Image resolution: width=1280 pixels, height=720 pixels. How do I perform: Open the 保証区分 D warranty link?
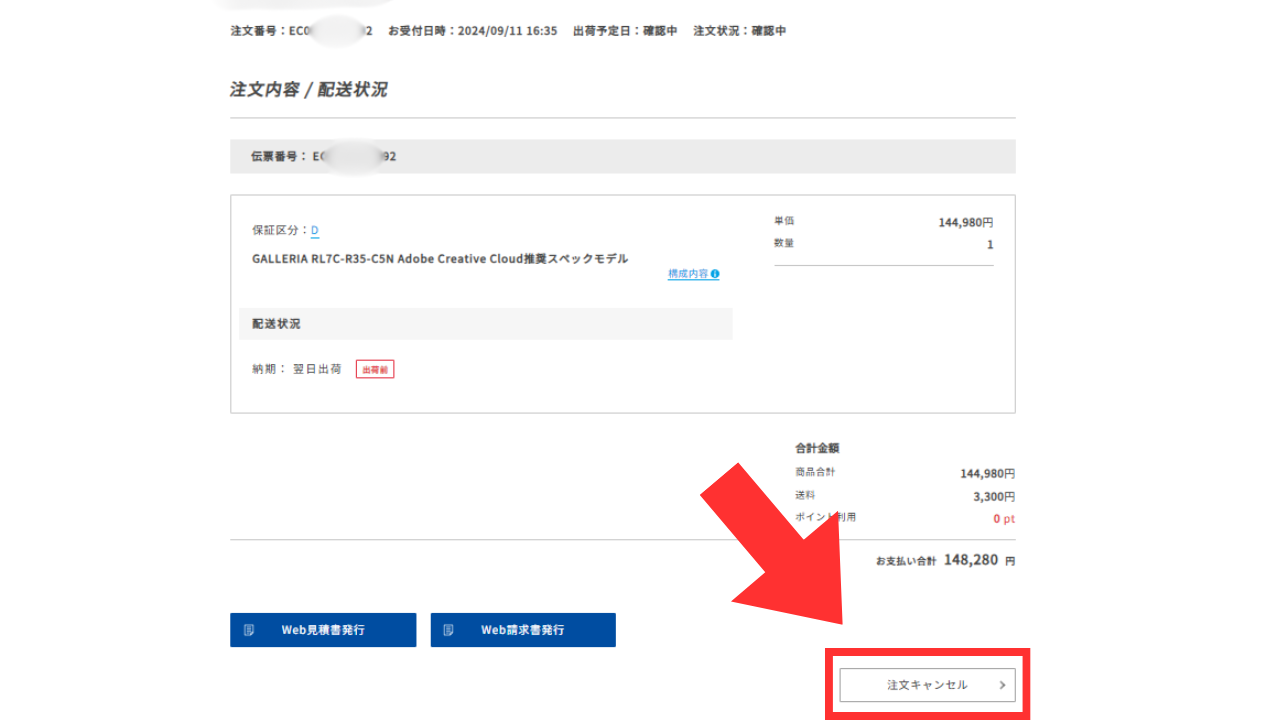click(314, 230)
